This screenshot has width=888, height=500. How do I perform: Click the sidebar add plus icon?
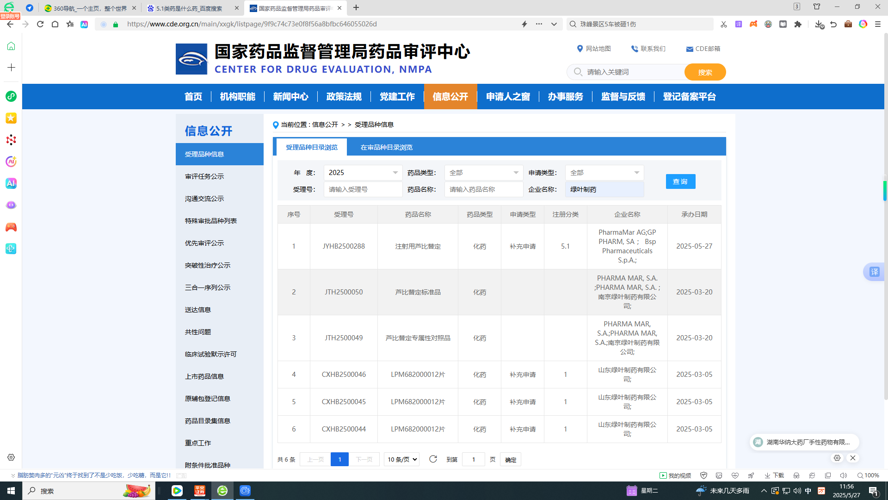pyautogui.click(x=11, y=67)
